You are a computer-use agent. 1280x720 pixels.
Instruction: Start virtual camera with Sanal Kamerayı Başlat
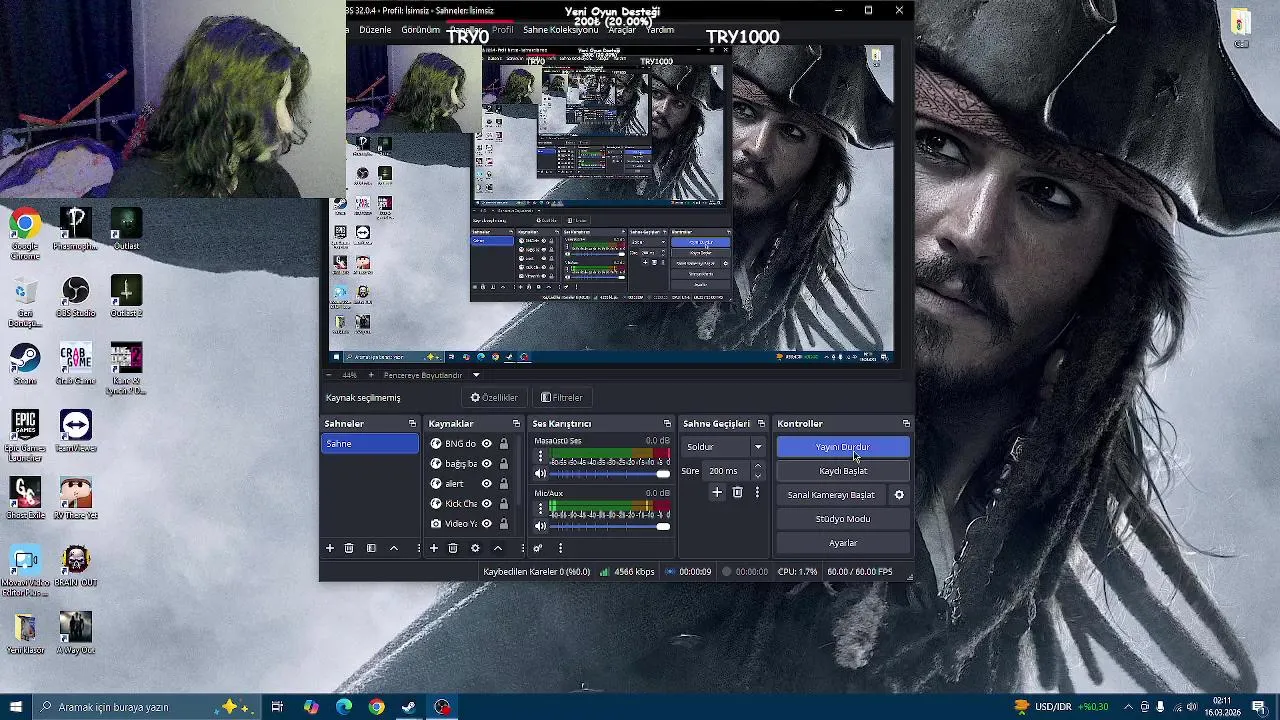pyautogui.click(x=831, y=495)
